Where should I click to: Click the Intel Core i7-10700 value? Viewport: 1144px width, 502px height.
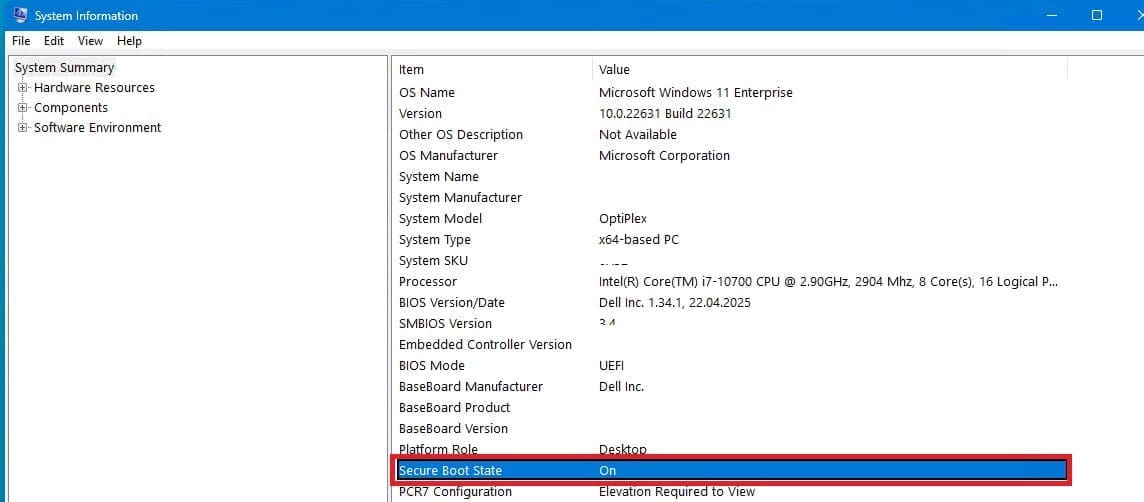[x=828, y=282]
